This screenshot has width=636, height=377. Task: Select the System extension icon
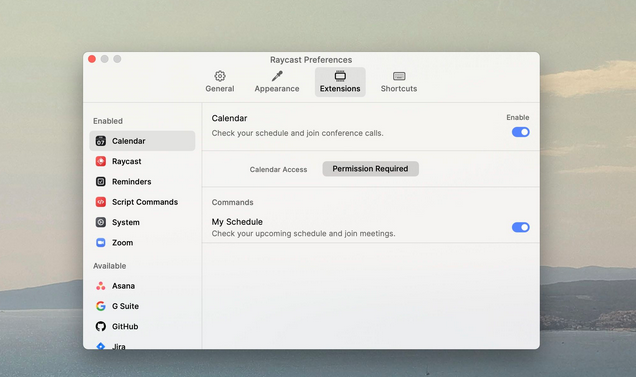tap(101, 222)
